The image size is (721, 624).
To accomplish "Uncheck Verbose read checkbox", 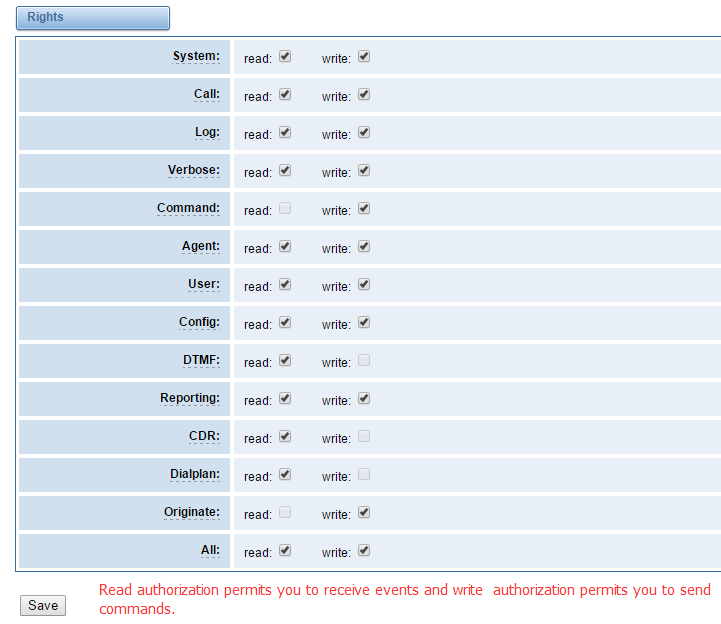I will (x=285, y=171).
